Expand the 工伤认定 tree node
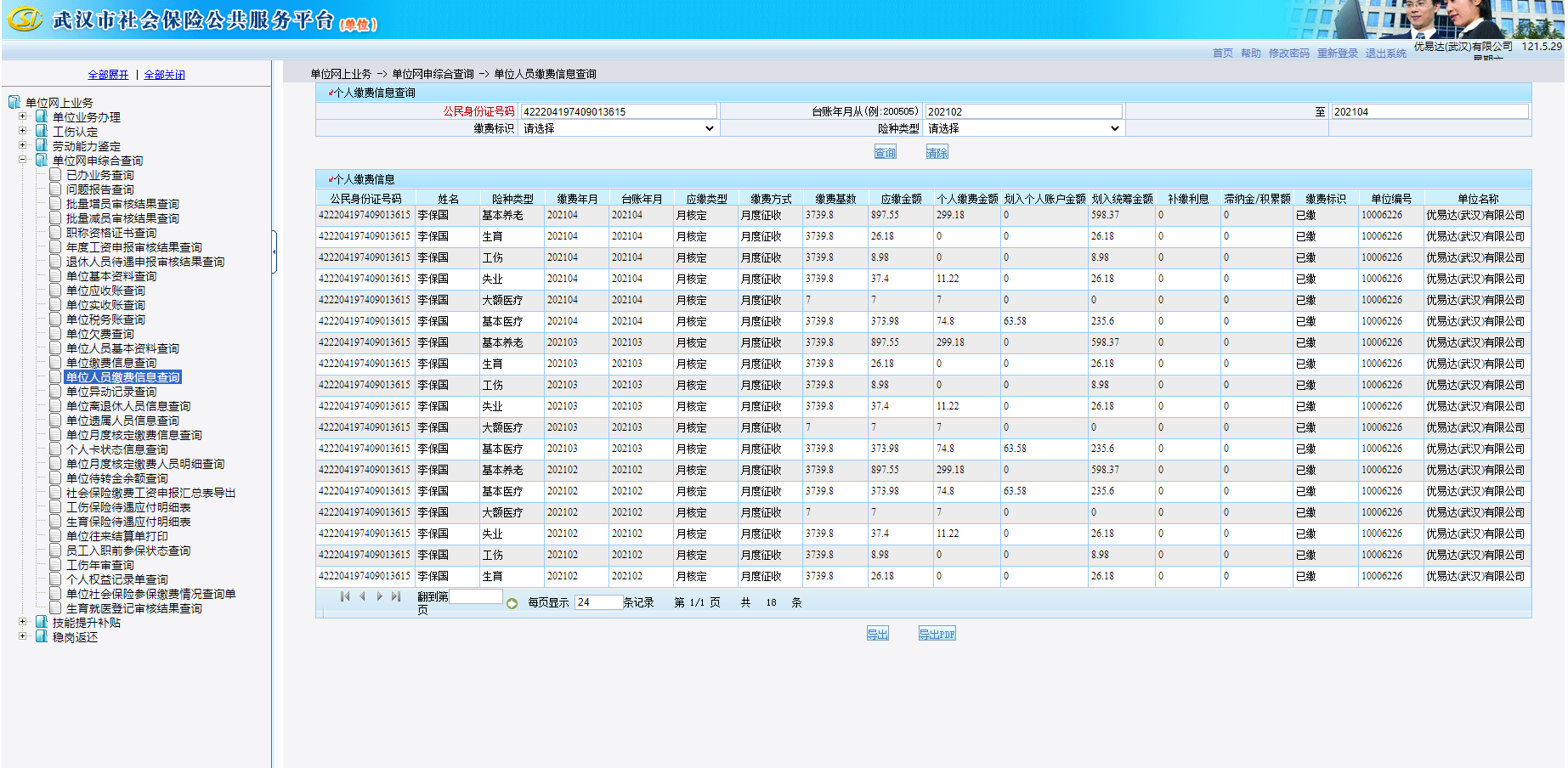Screen dimensions: 1568x768 pos(23,131)
